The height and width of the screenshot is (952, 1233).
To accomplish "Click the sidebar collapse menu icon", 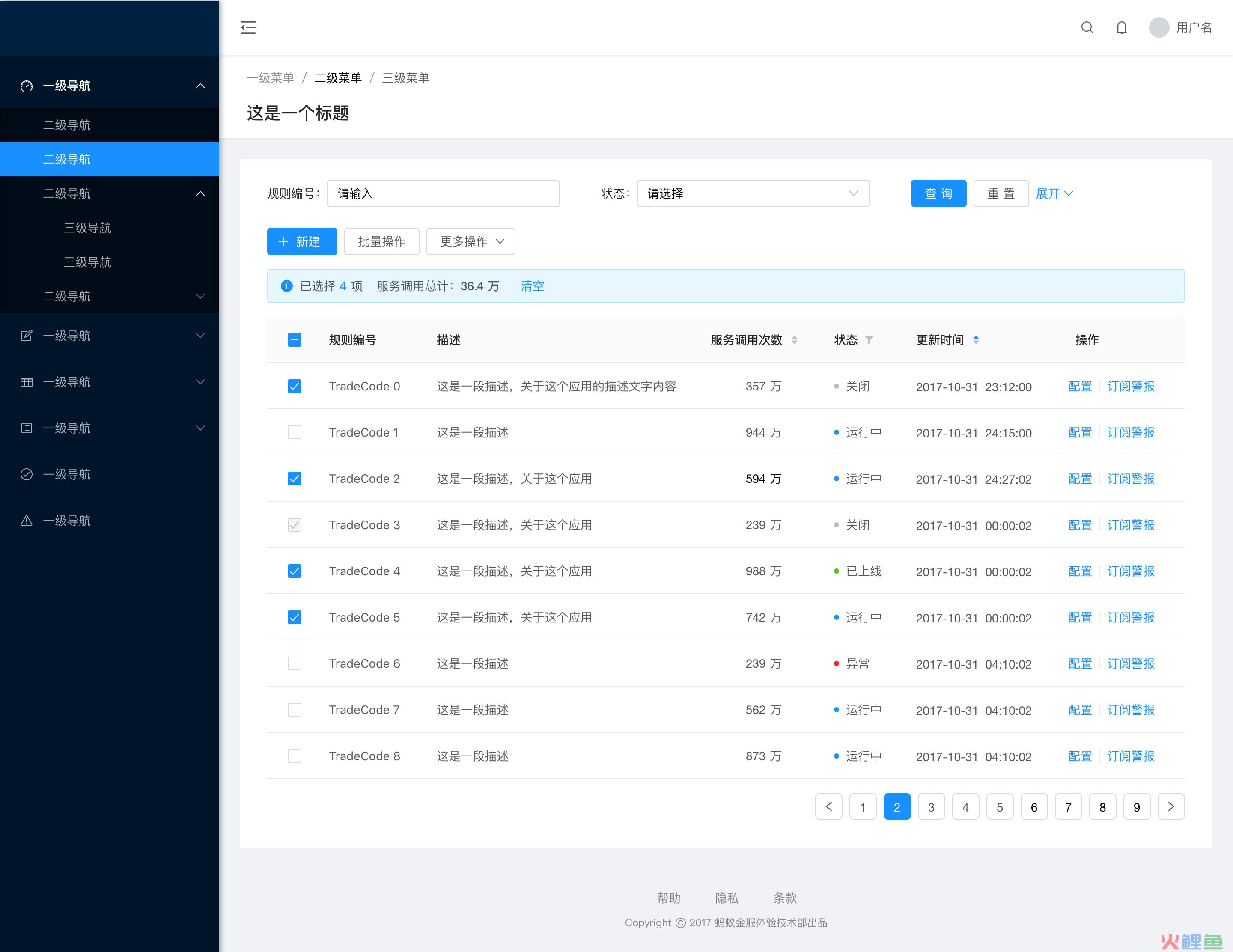I will [248, 27].
